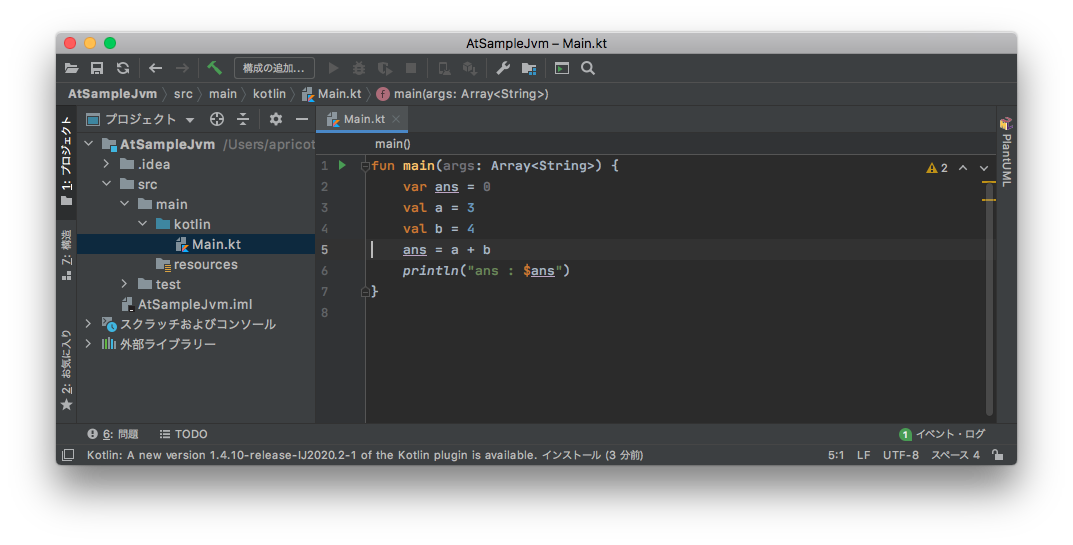Open the プロジェクト view dropdown
Screen dimensions: 1073x545
pyautogui.click(x=190, y=120)
